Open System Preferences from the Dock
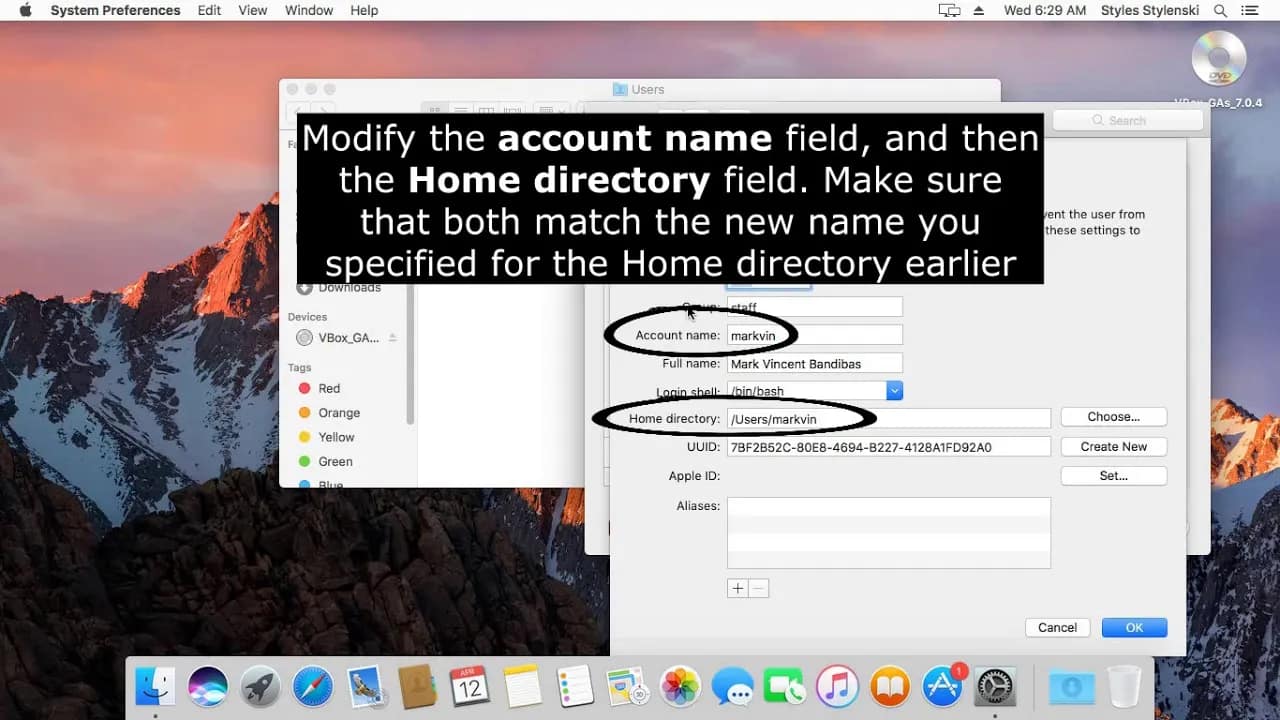 (x=995, y=687)
